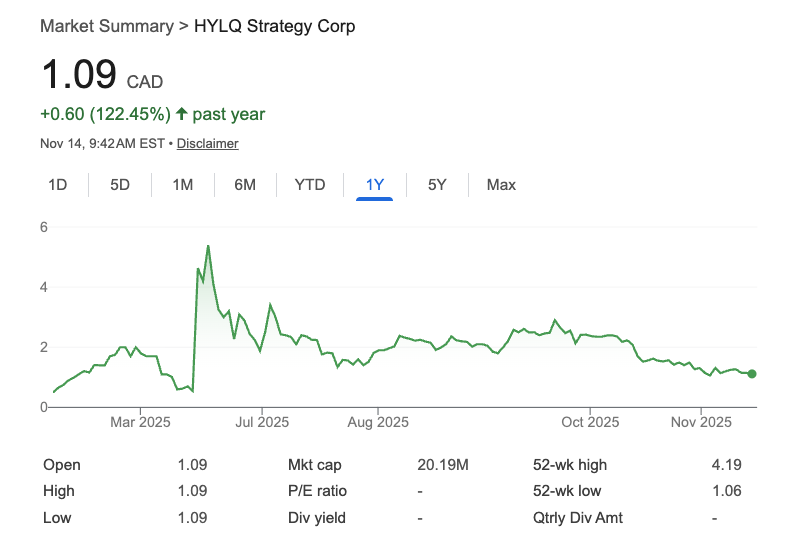Click the Market Summary breadcrumb
Viewport: 795px width, 540px height.
(x=106, y=26)
